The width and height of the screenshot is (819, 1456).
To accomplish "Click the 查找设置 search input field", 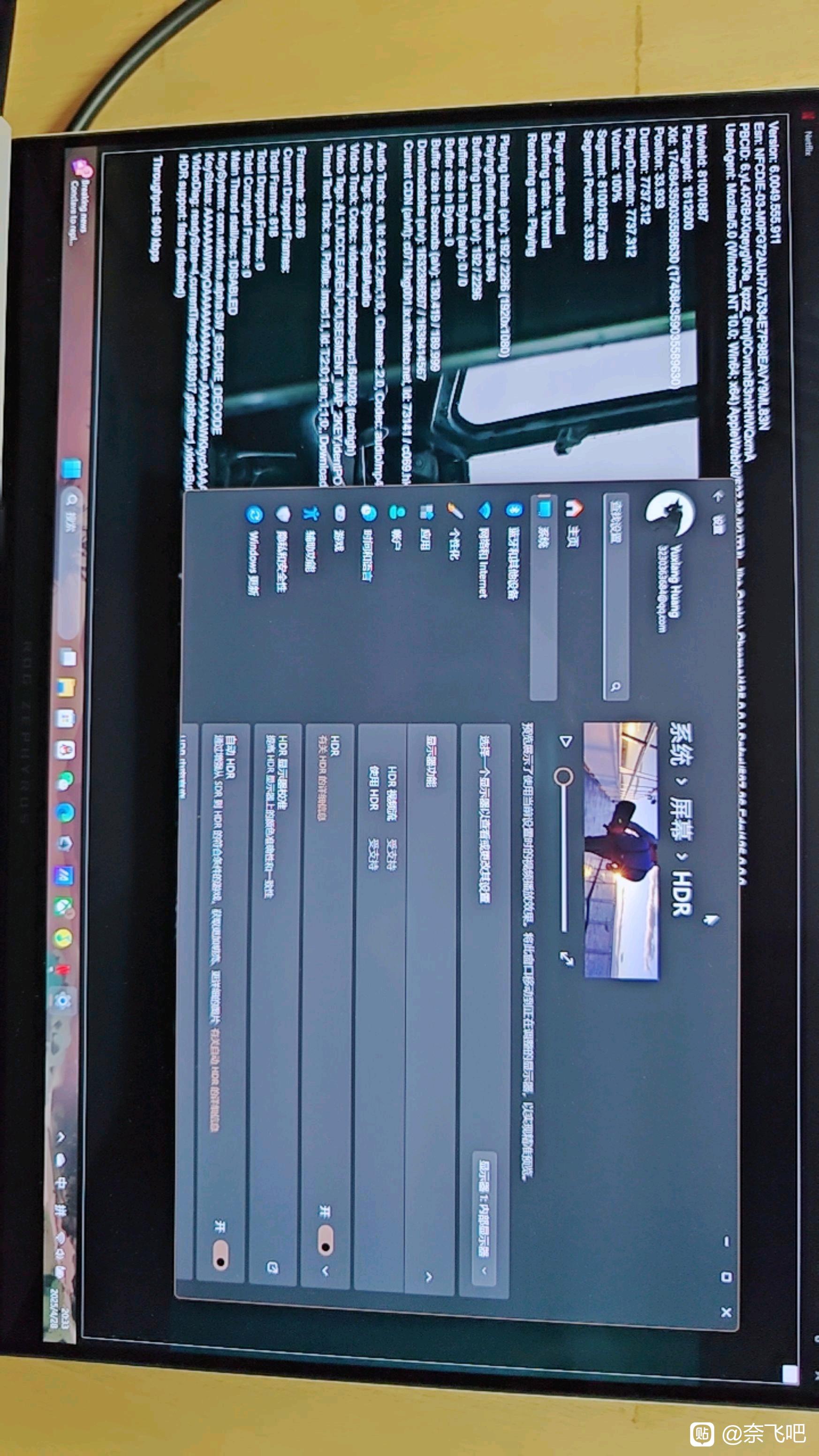I will click(615, 598).
